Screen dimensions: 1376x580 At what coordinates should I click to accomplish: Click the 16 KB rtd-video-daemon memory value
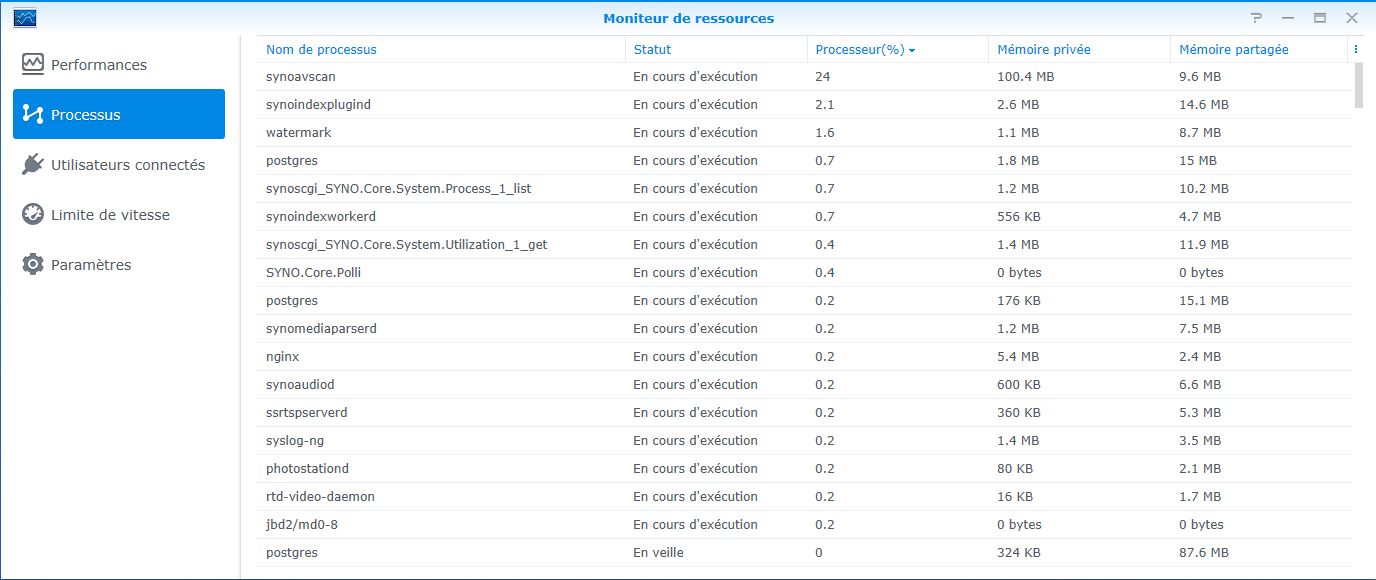pos(1015,497)
